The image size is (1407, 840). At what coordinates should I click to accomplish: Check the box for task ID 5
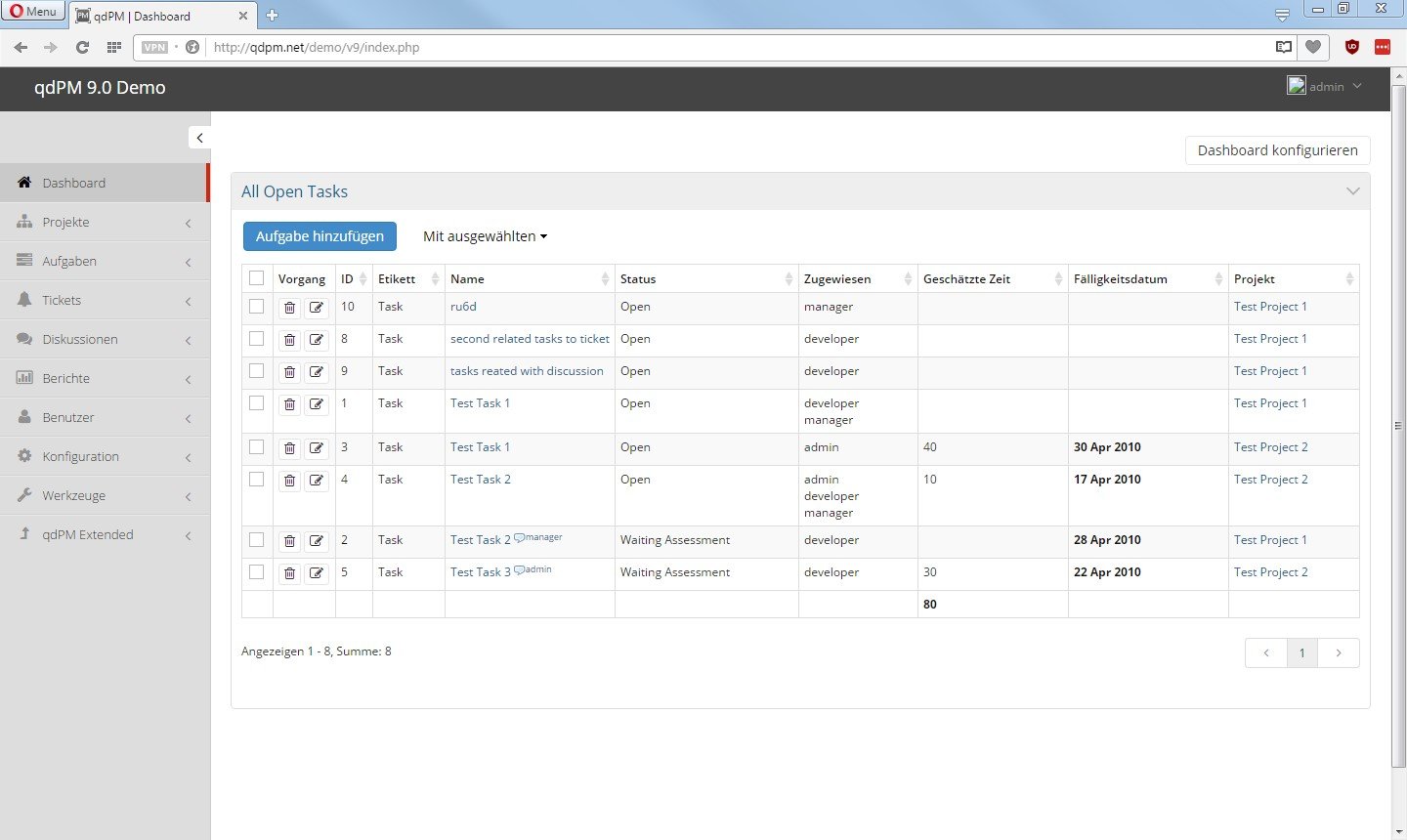[x=256, y=572]
